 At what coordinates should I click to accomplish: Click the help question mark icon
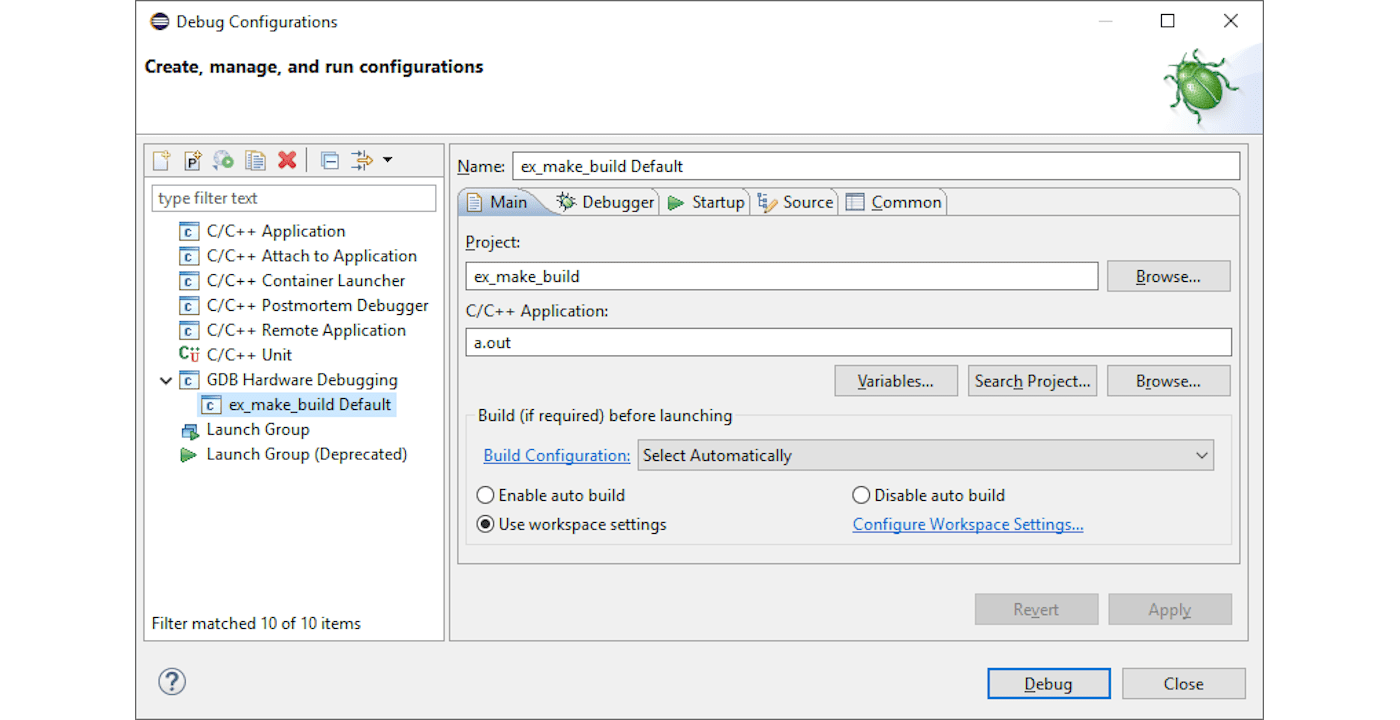(x=172, y=683)
